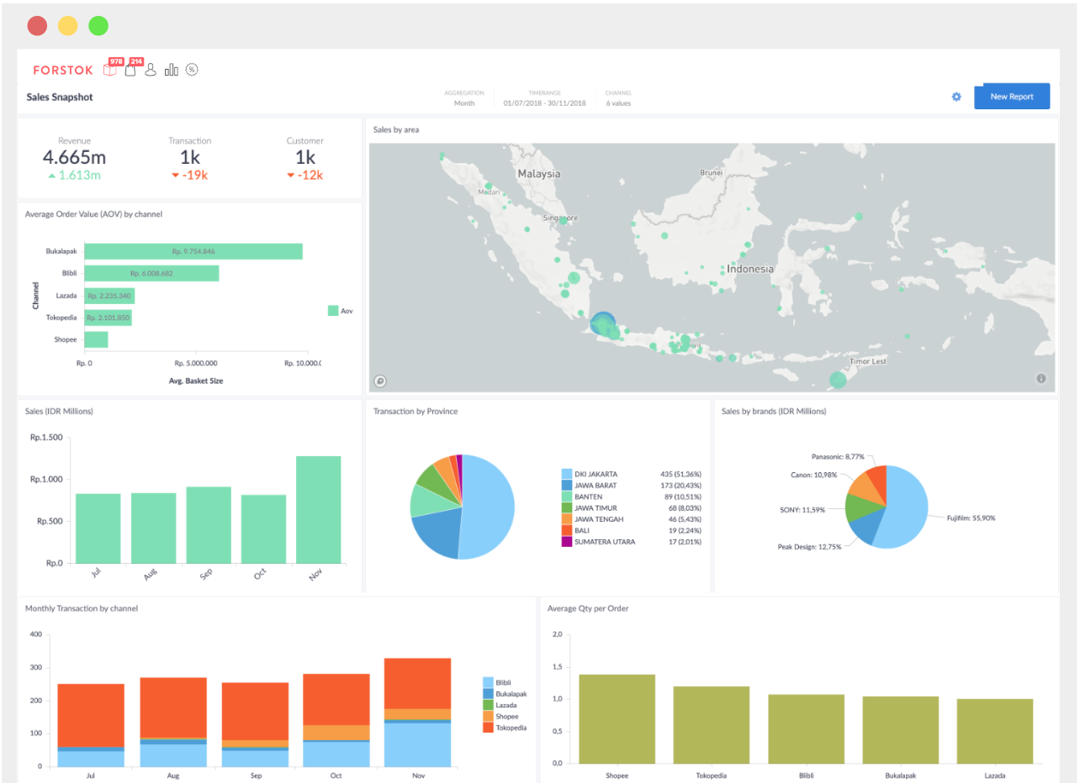
Task: Open the products box icon with 978 badge
Action: pos(110,70)
